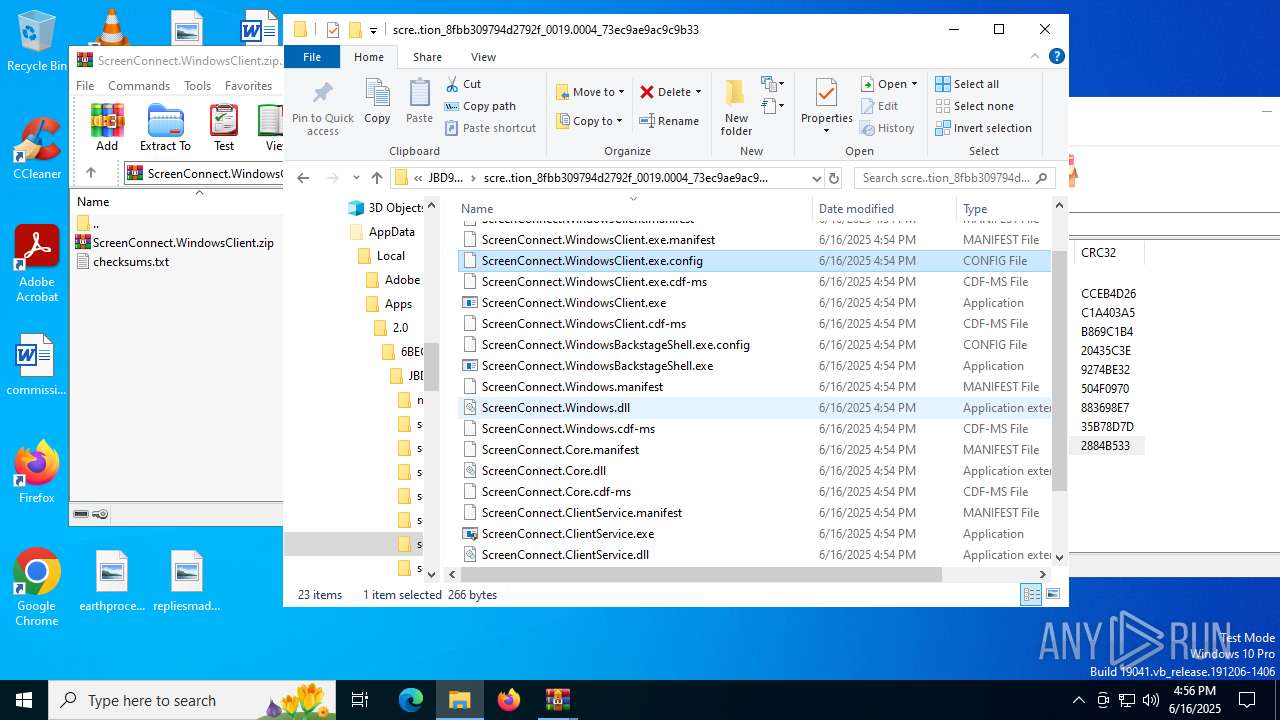
Task: Open recent locations dropdown arrow
Action: point(356,178)
